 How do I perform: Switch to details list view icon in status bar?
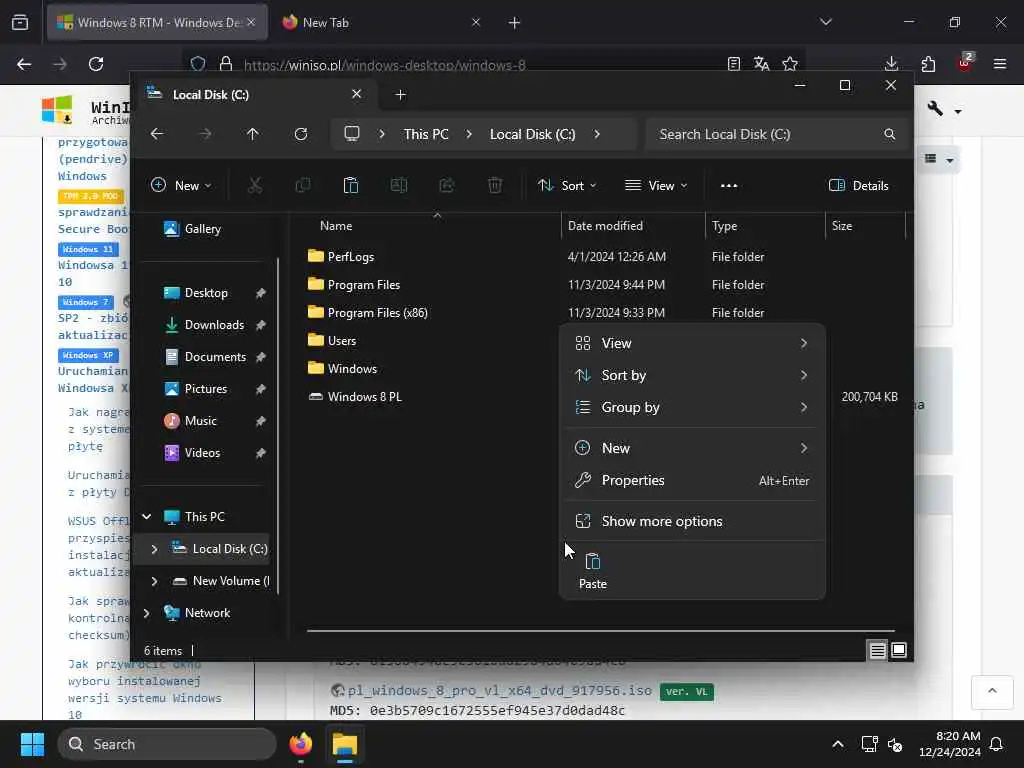(877, 650)
